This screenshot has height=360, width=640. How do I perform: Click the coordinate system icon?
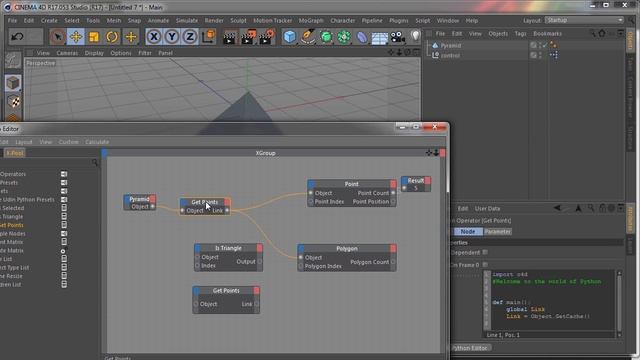209,37
